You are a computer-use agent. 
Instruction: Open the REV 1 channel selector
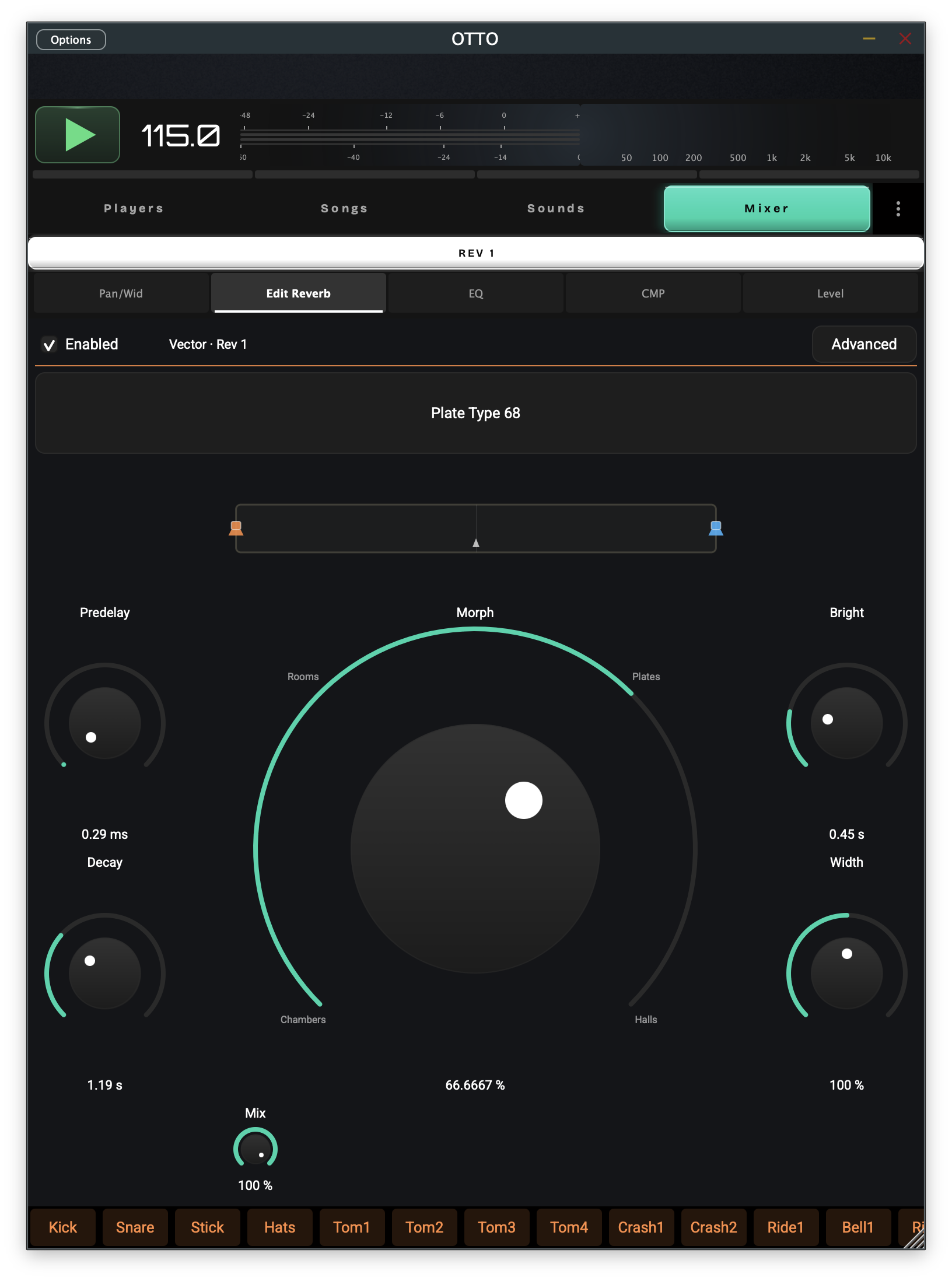tap(476, 253)
